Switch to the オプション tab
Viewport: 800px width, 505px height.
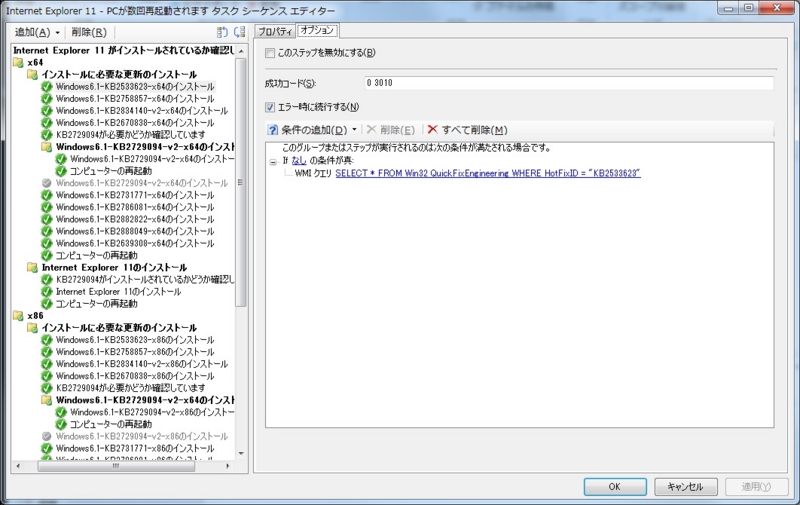[x=317, y=31]
